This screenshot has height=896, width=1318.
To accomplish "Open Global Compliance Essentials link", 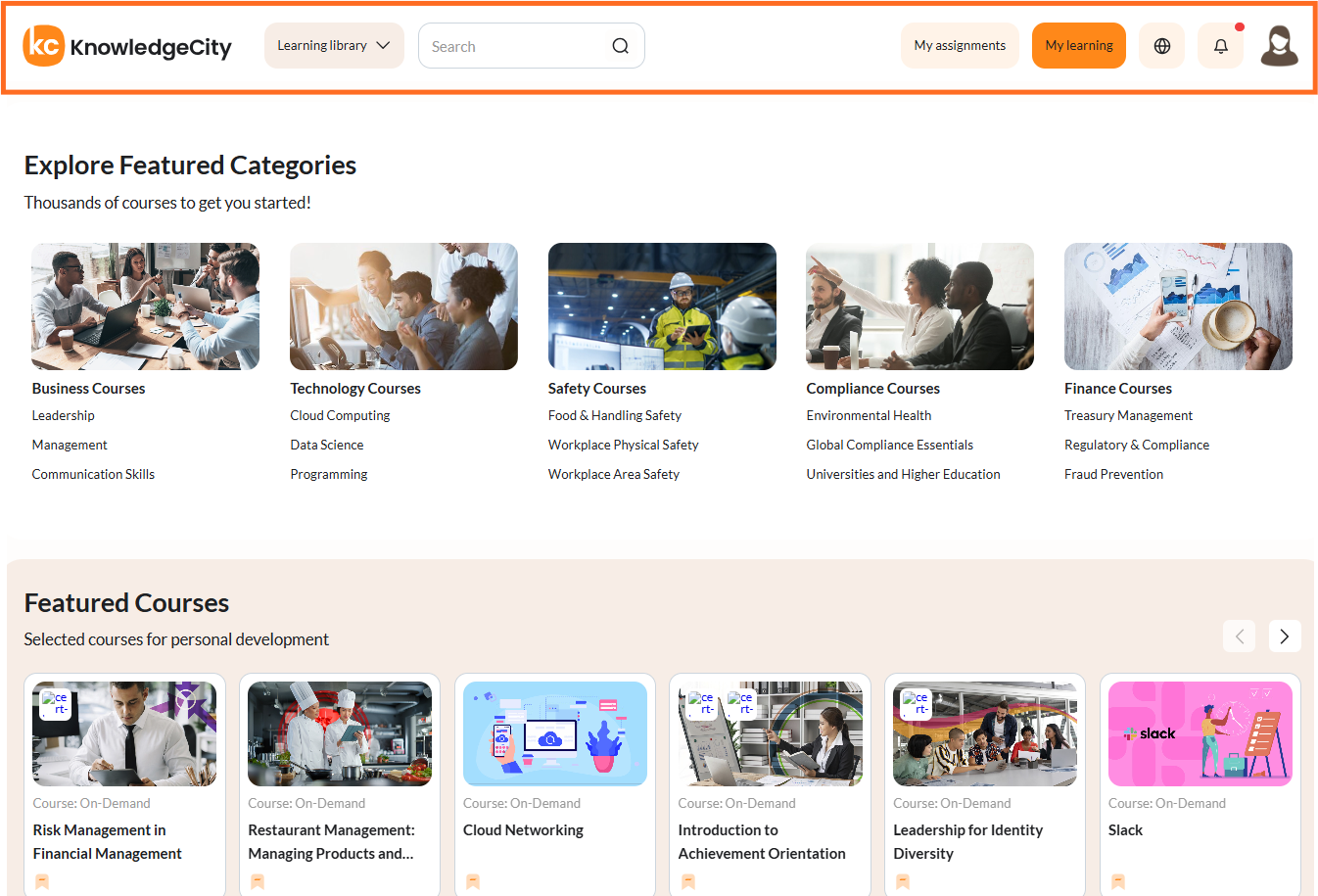I will tap(890, 445).
